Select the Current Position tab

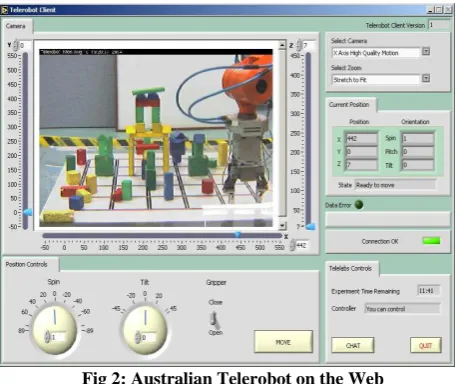click(349, 105)
